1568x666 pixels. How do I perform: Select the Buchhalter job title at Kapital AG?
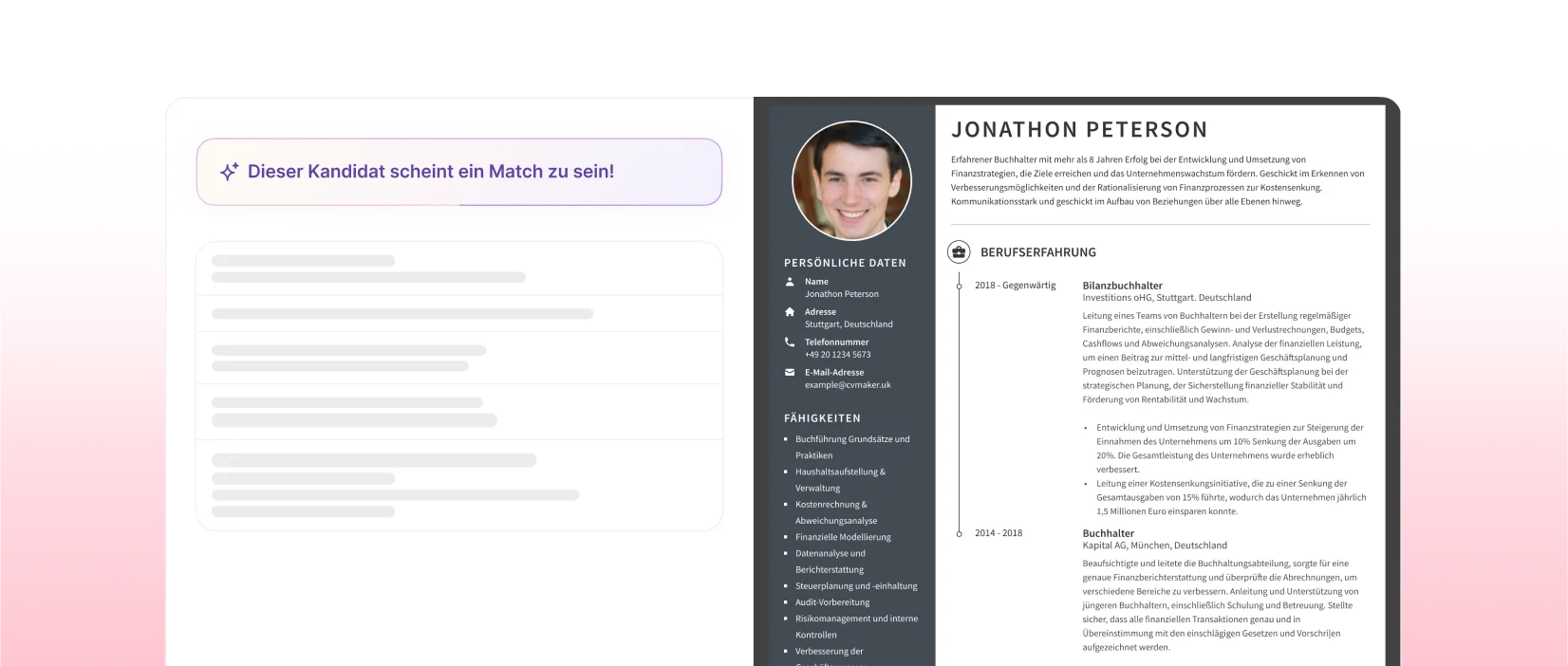(x=1108, y=533)
